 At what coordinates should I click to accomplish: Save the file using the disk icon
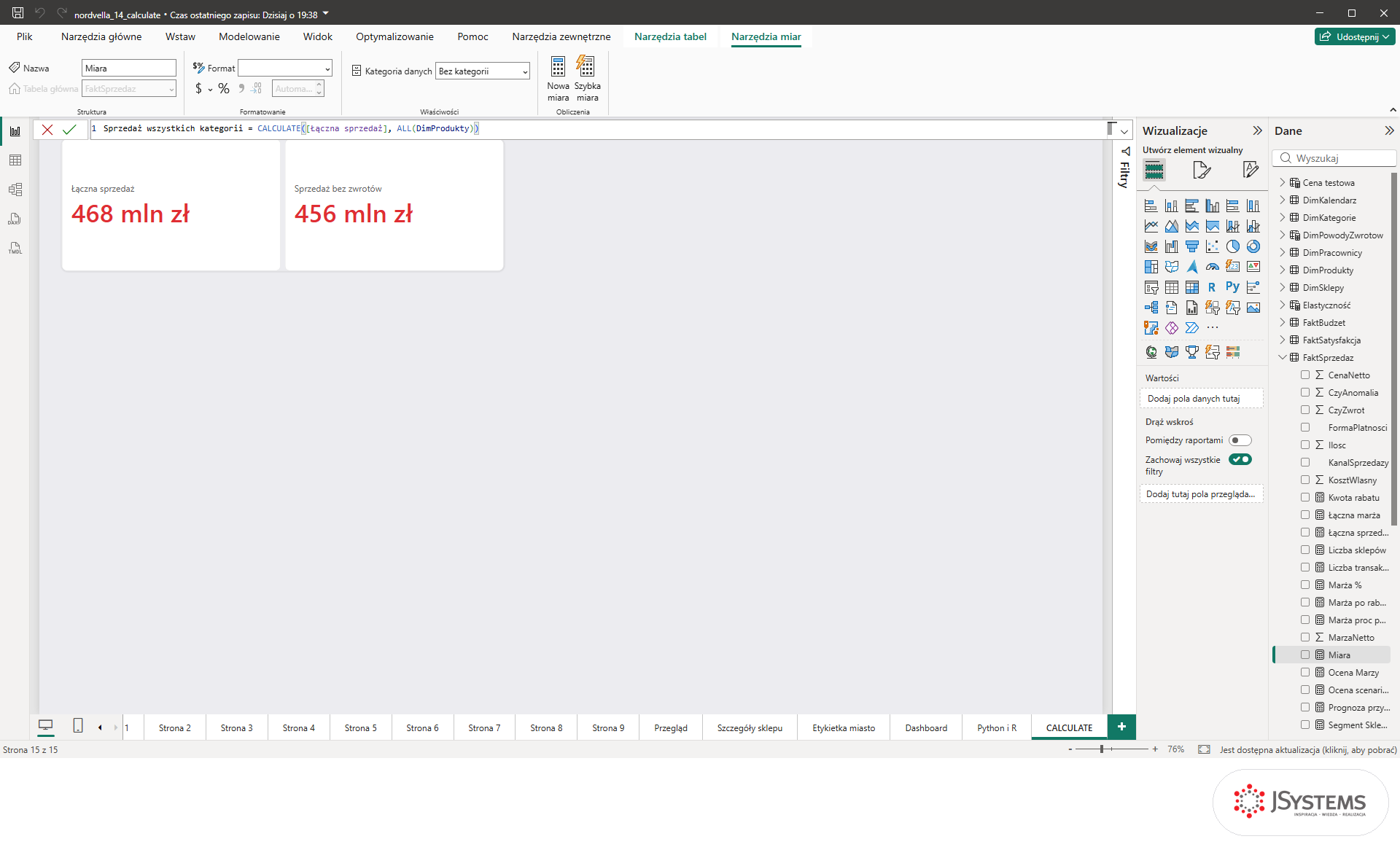pos(17,13)
